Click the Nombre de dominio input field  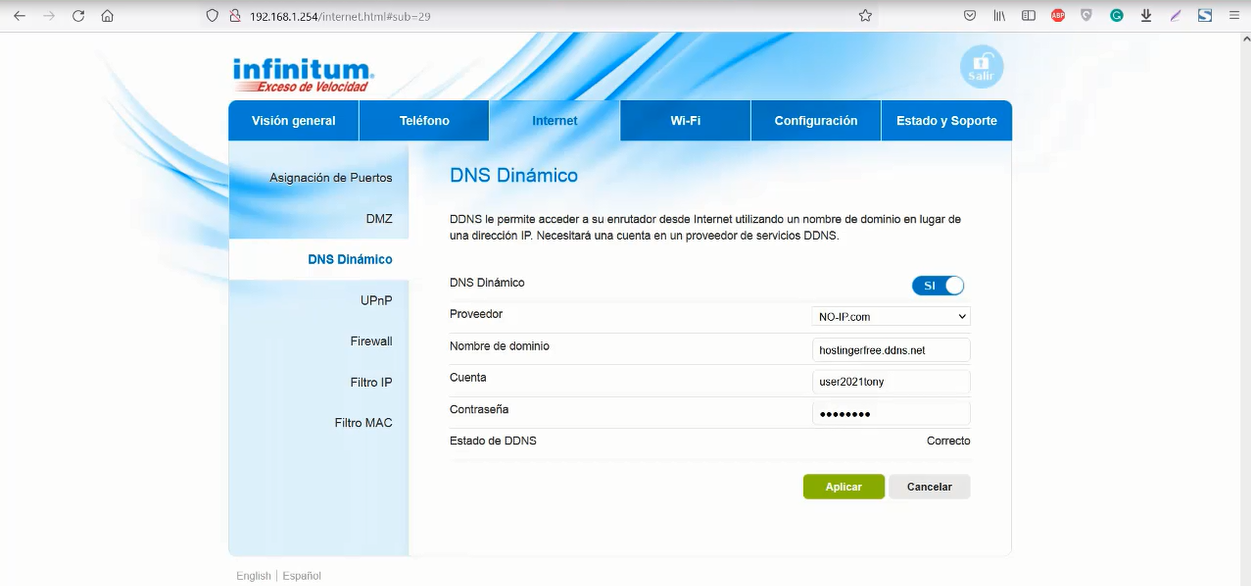point(890,350)
